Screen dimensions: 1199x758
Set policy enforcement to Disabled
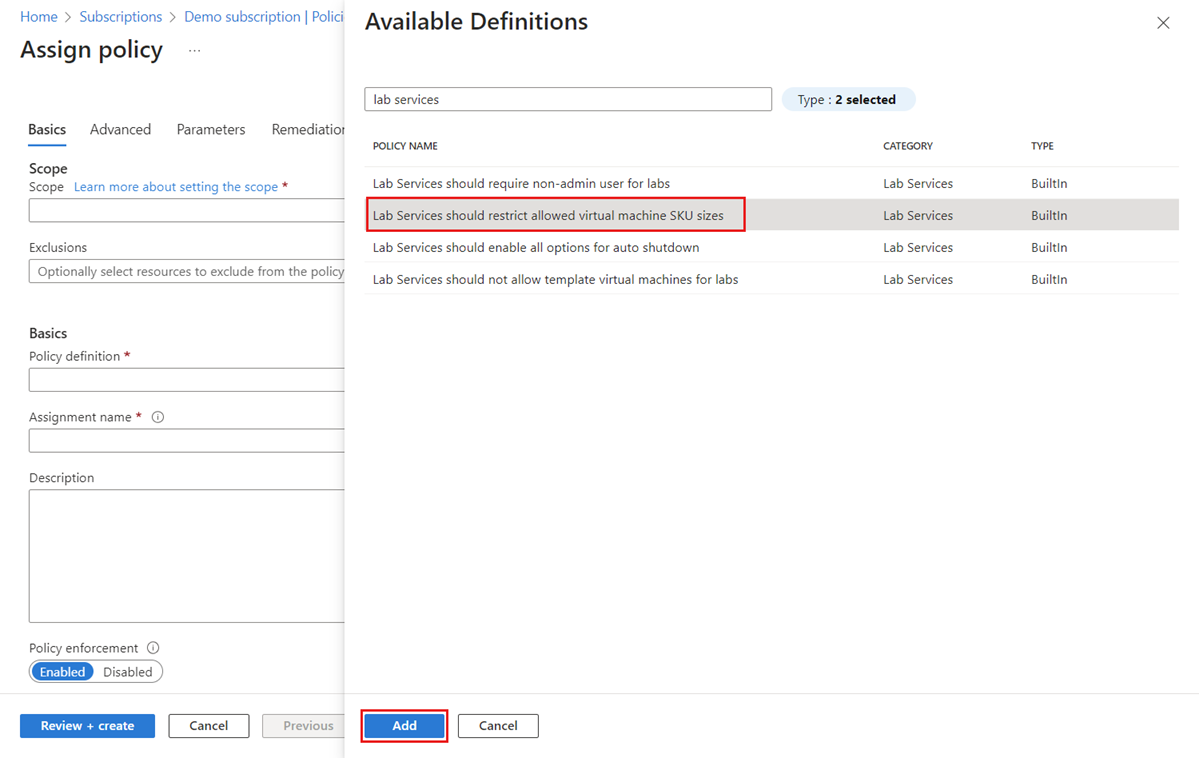pos(128,672)
